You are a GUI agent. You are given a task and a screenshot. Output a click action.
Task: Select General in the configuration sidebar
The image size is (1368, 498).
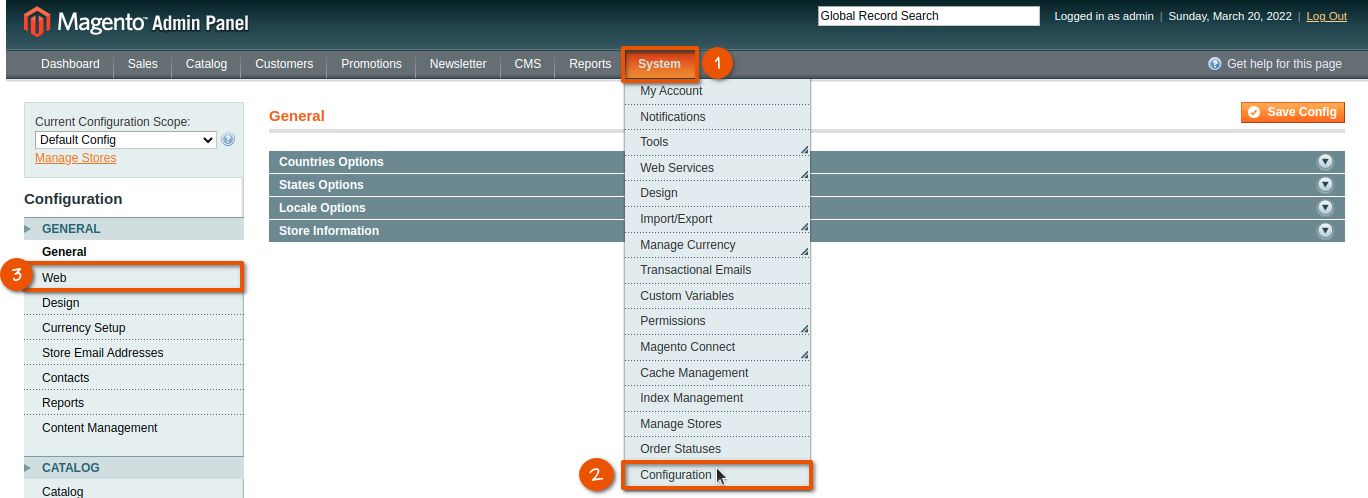tap(133, 252)
